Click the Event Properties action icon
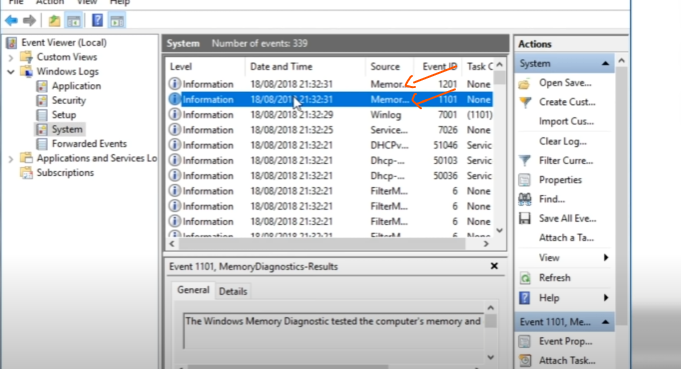Screen dimensions: 681x369 tap(525, 341)
